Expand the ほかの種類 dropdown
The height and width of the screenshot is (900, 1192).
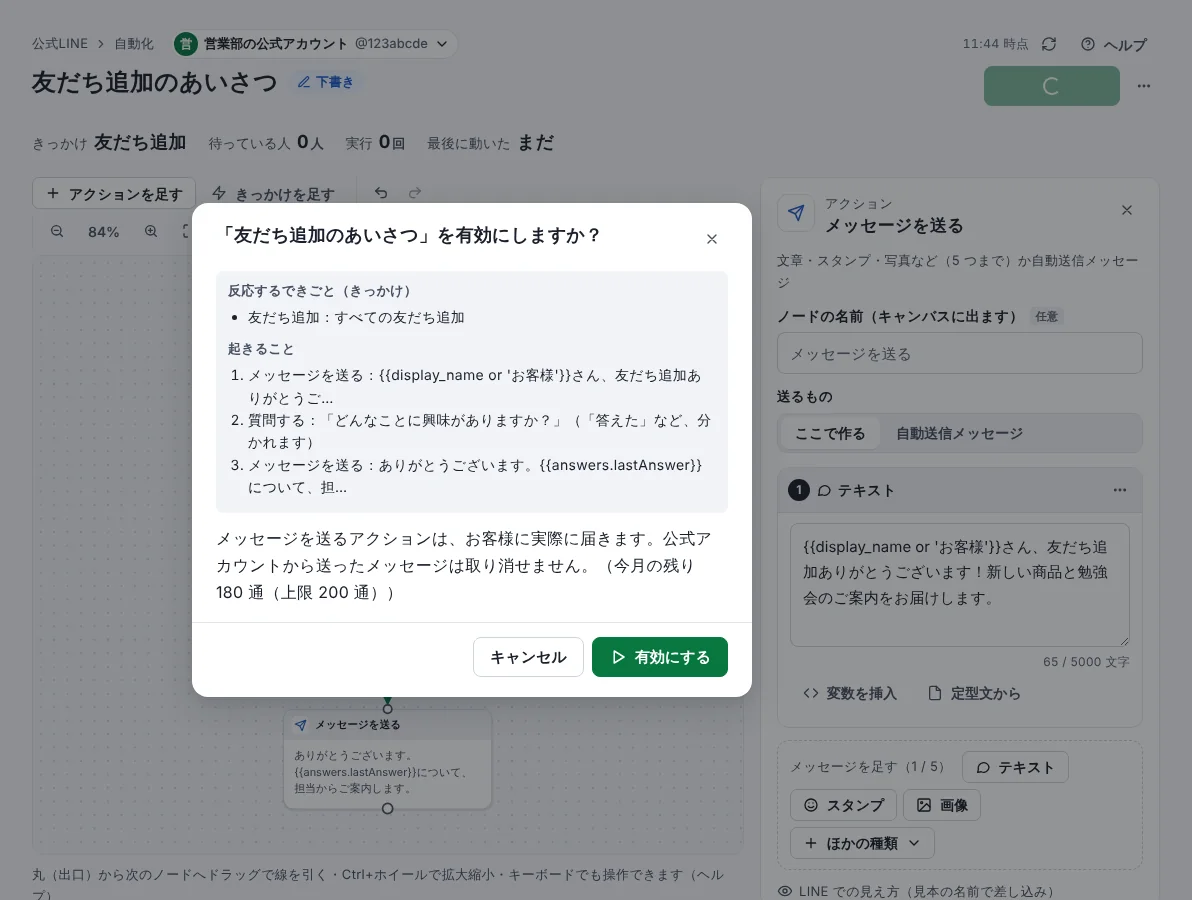[862, 843]
